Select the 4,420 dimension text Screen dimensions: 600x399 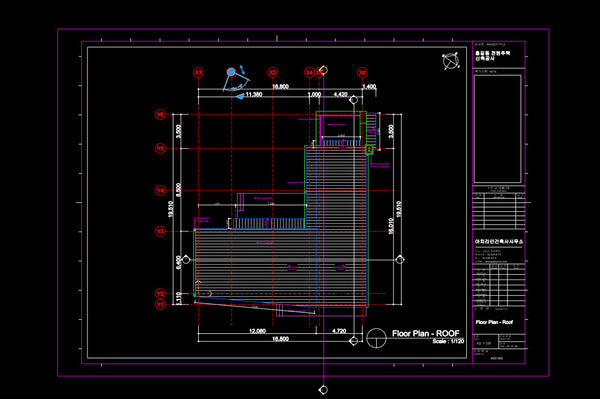[341, 94]
